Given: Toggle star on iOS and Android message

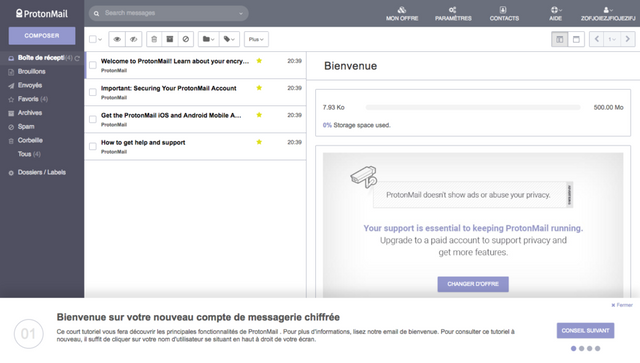Looking at the screenshot, I should click(x=259, y=115).
